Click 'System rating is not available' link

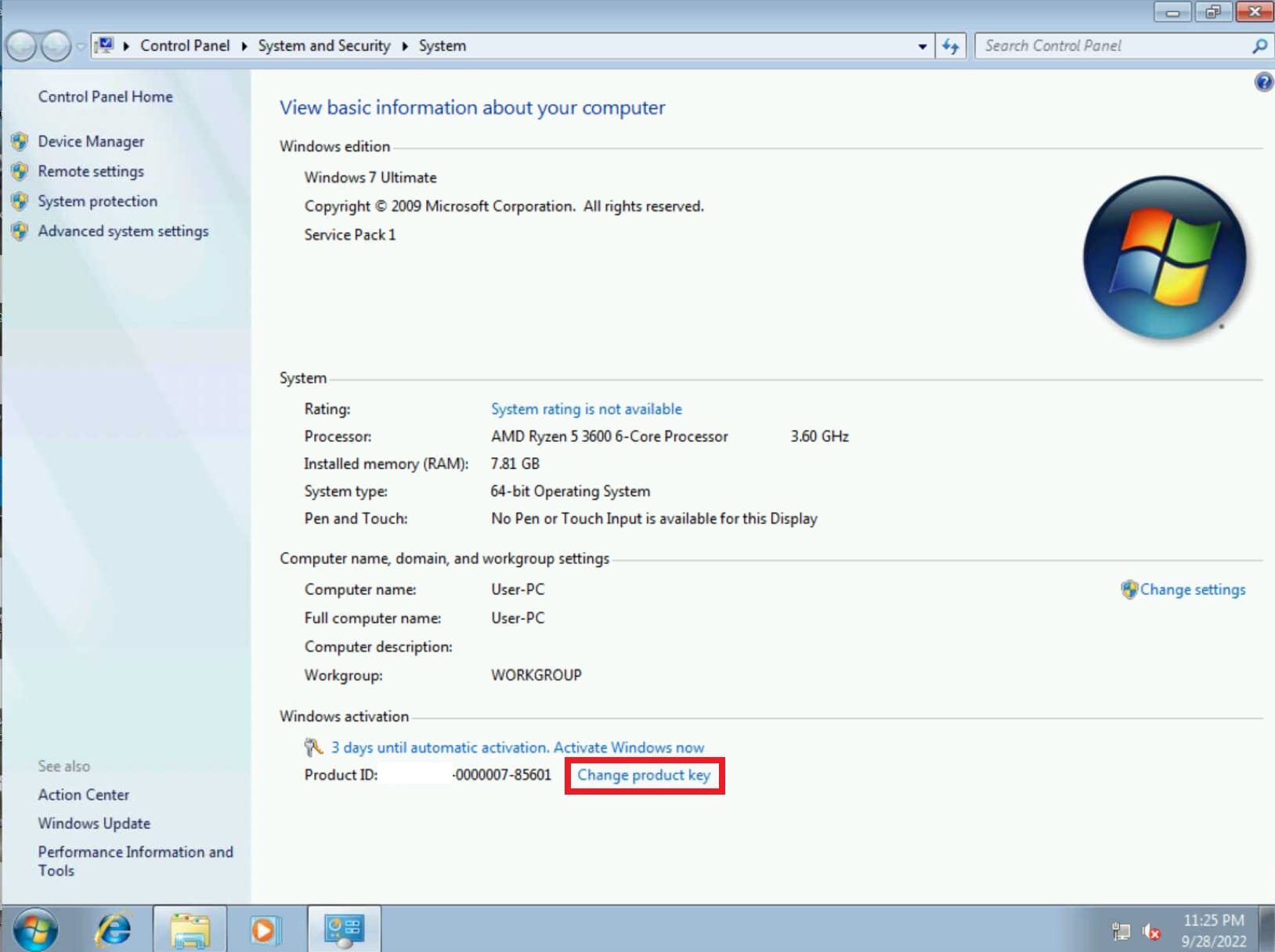click(x=586, y=409)
